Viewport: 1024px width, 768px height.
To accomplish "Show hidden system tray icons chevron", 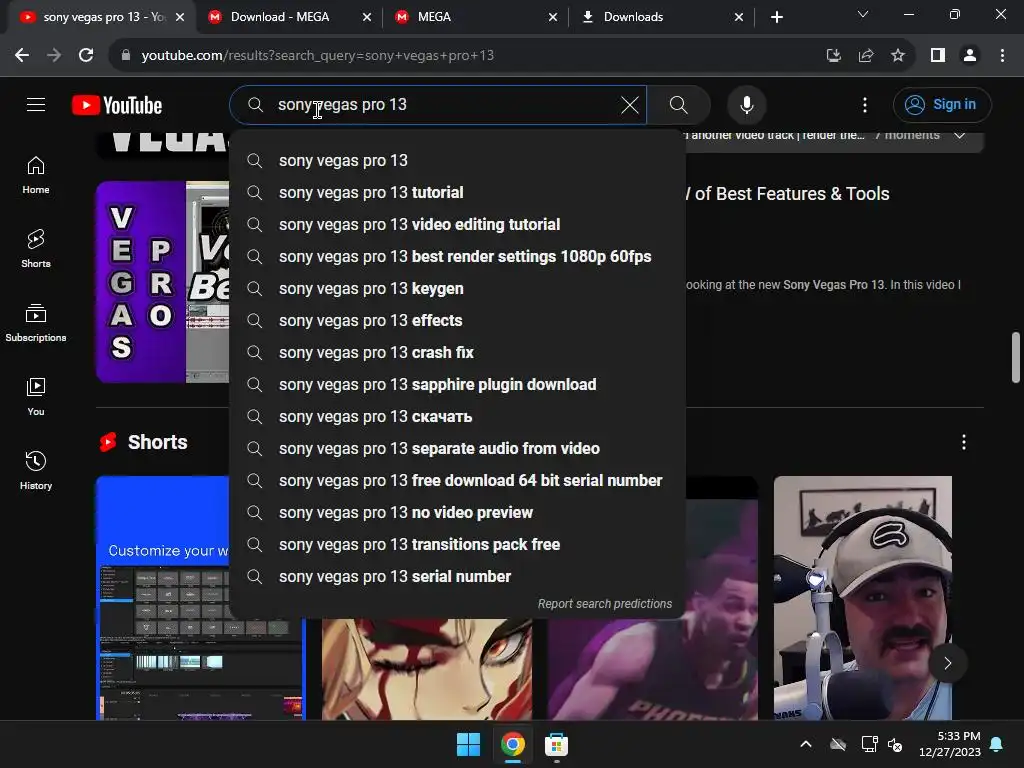I will coord(806,744).
